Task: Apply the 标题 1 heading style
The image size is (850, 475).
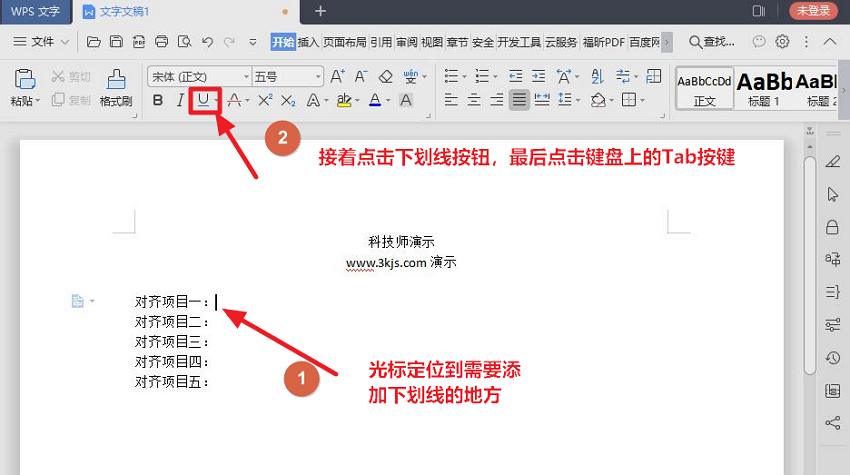Action: pos(764,89)
